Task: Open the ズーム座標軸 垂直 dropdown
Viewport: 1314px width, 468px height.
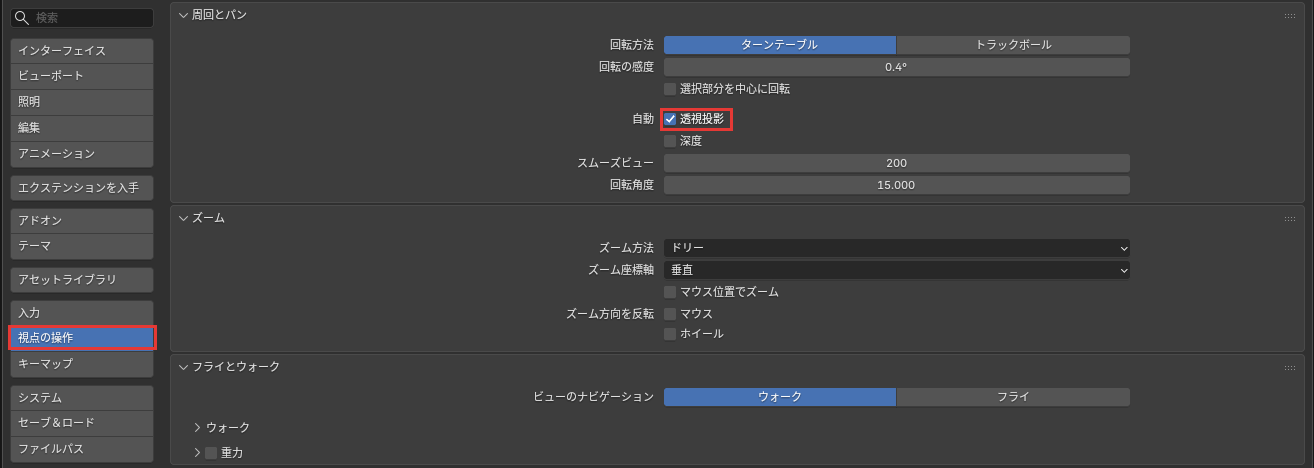Action: pyautogui.click(x=897, y=270)
